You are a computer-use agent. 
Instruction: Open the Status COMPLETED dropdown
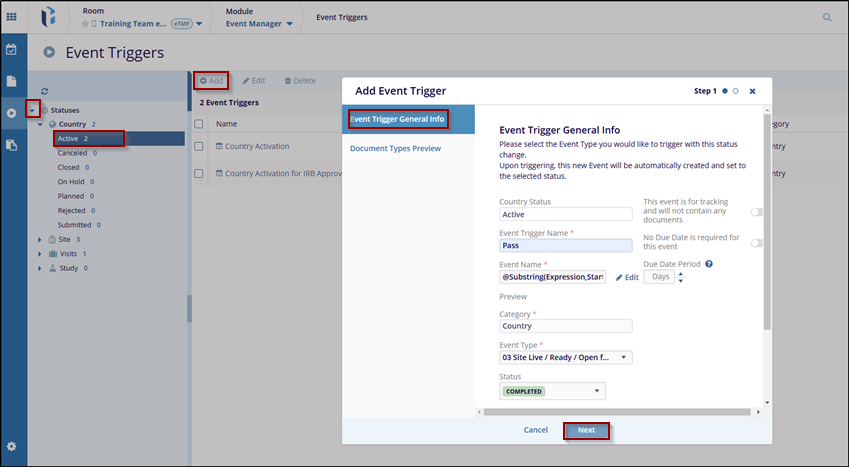(552, 391)
